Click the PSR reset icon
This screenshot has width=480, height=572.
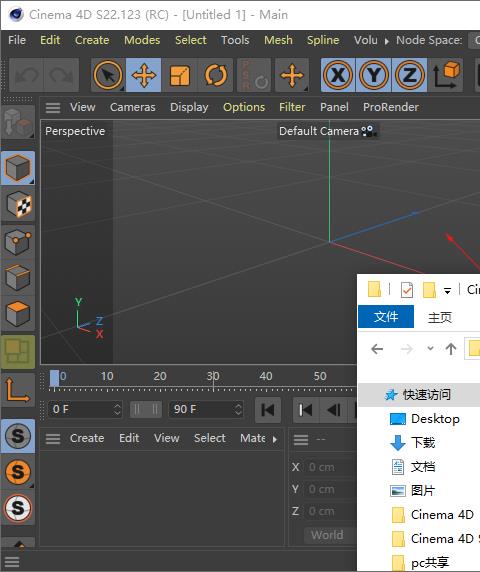pyautogui.click(x=254, y=76)
